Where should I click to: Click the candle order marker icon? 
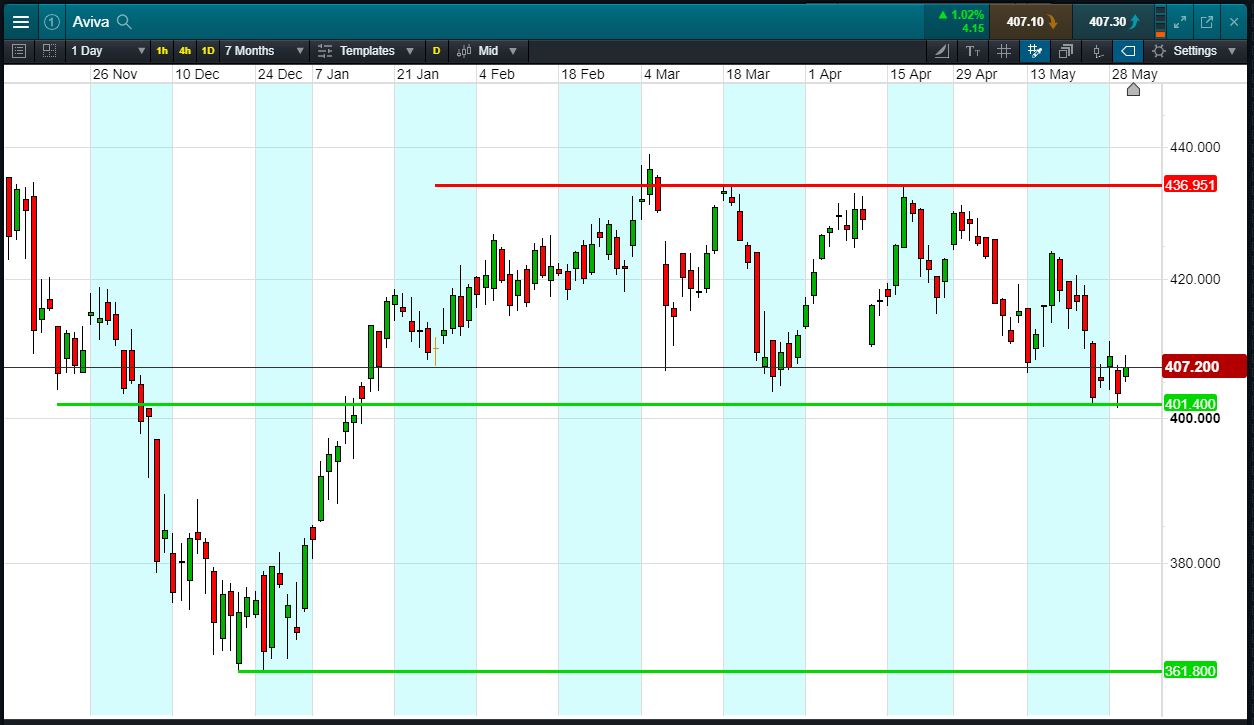1098,50
